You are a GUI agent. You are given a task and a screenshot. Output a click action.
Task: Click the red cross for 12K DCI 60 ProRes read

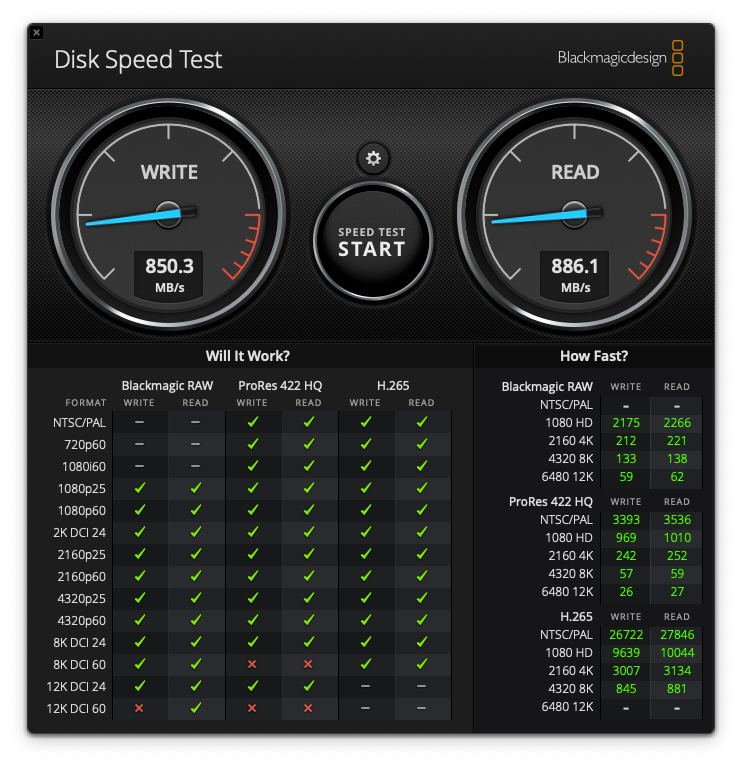coord(308,708)
